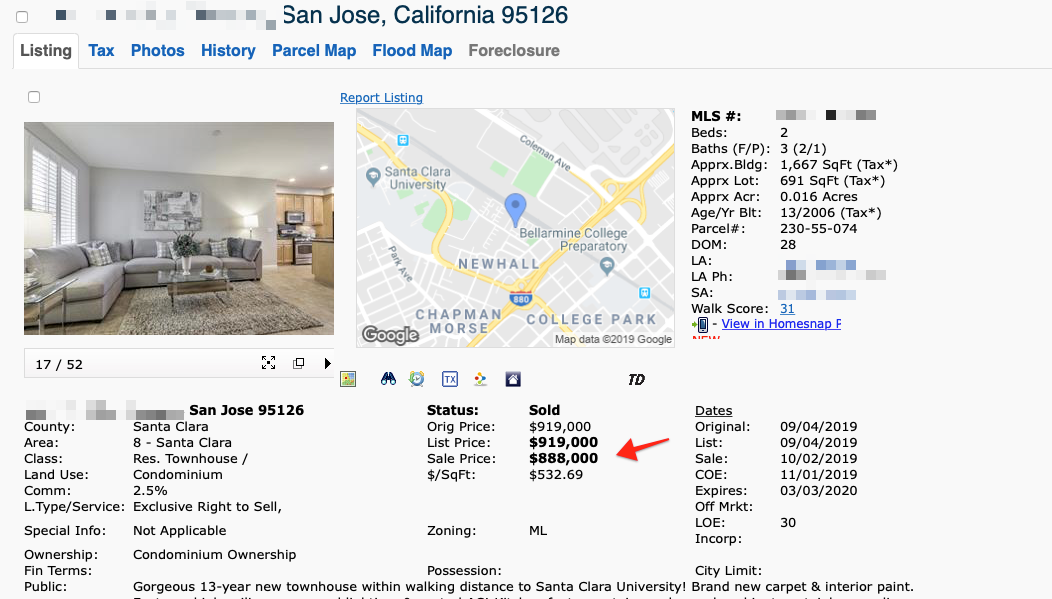The height and width of the screenshot is (599, 1052).
Task: Click the living room listing photo
Action: [x=179, y=228]
